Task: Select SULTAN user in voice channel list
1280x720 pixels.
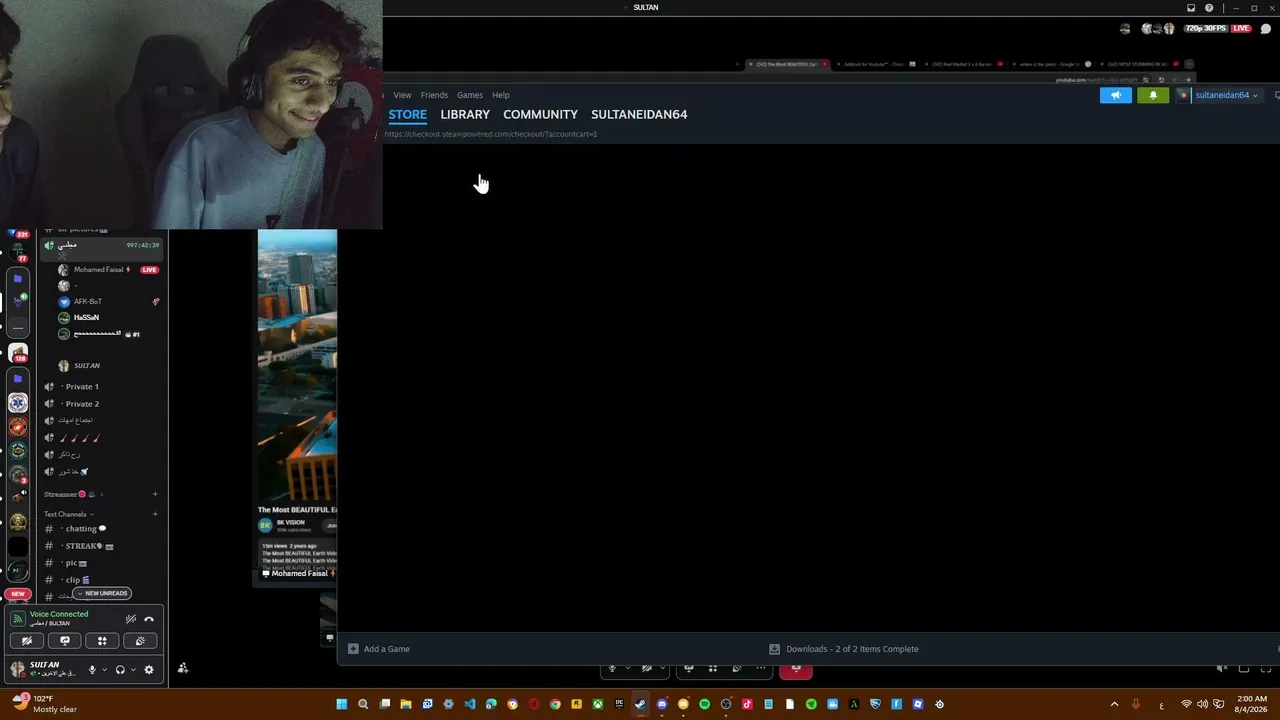Action: coord(86,366)
